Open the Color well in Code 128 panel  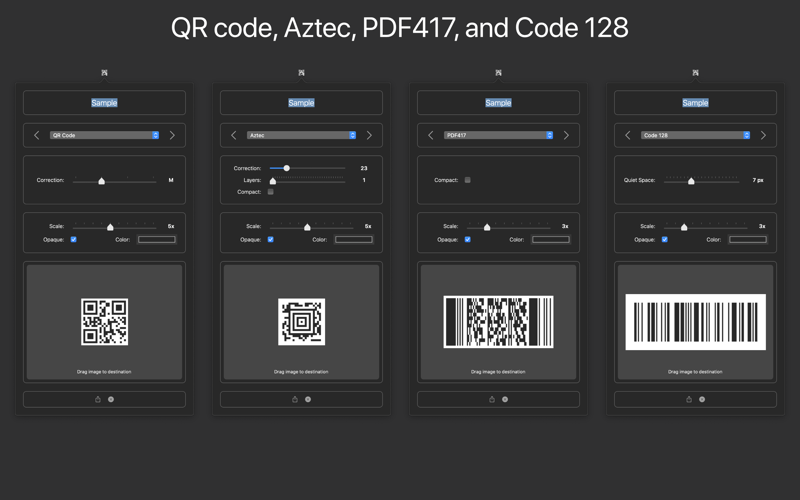(747, 239)
